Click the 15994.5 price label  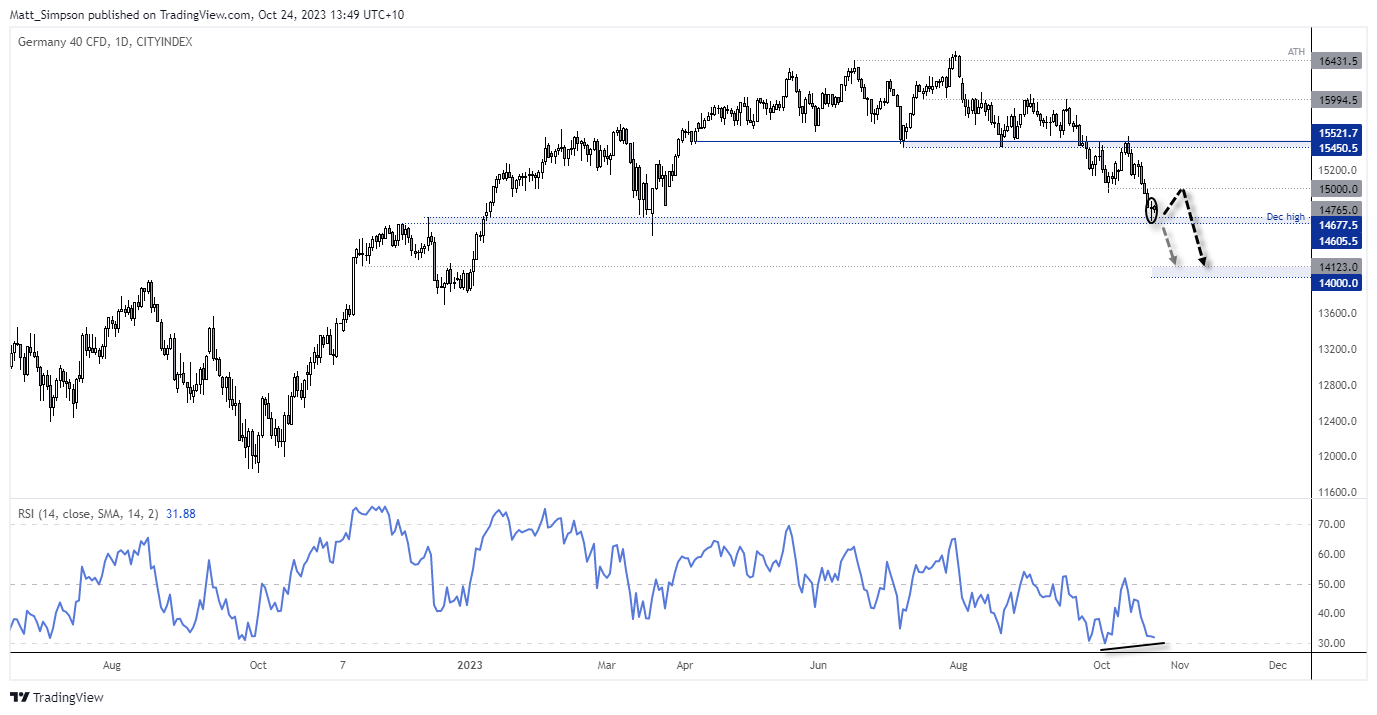[x=1339, y=100]
